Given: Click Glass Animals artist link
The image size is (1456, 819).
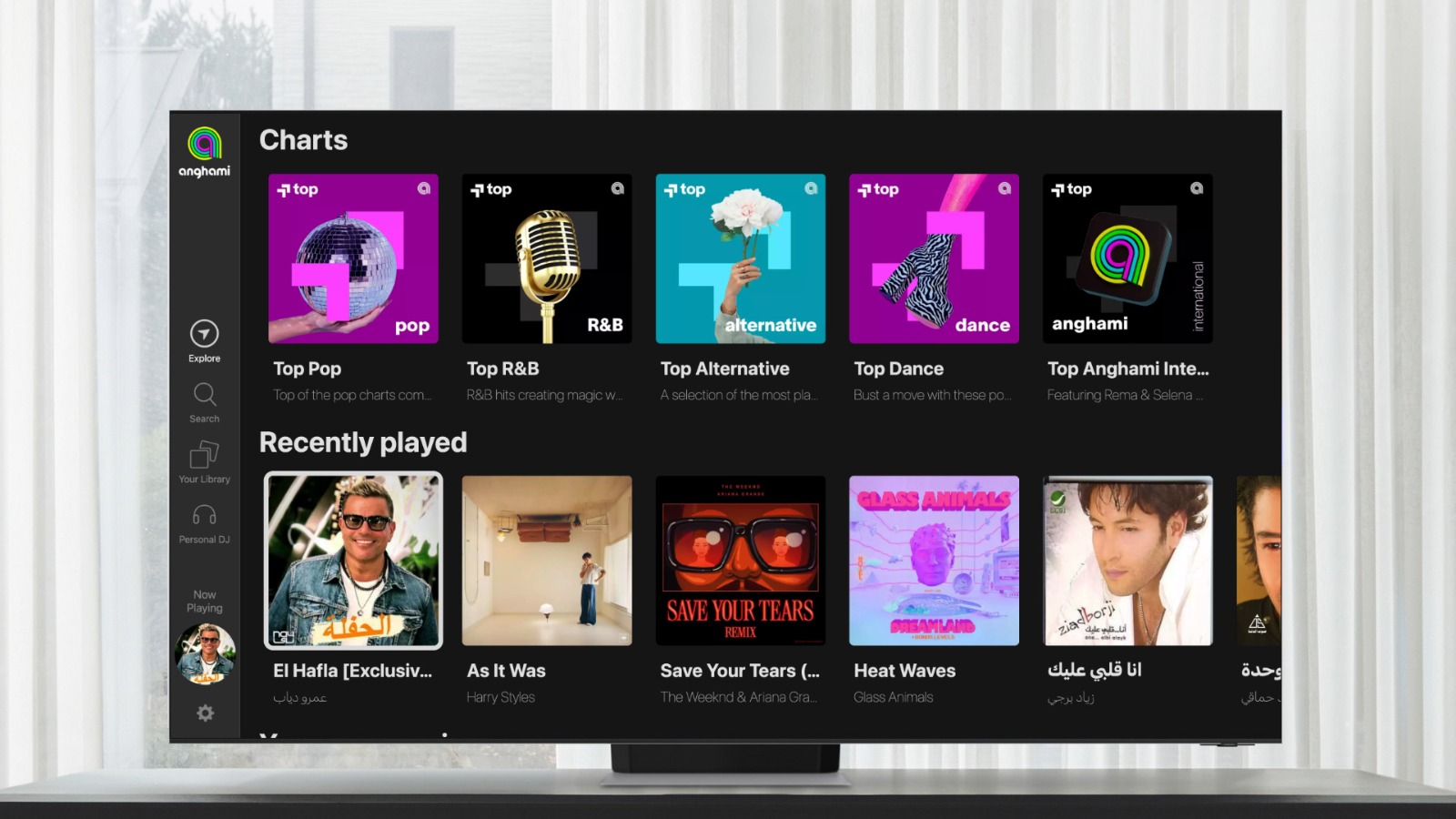Looking at the screenshot, I should 893,697.
